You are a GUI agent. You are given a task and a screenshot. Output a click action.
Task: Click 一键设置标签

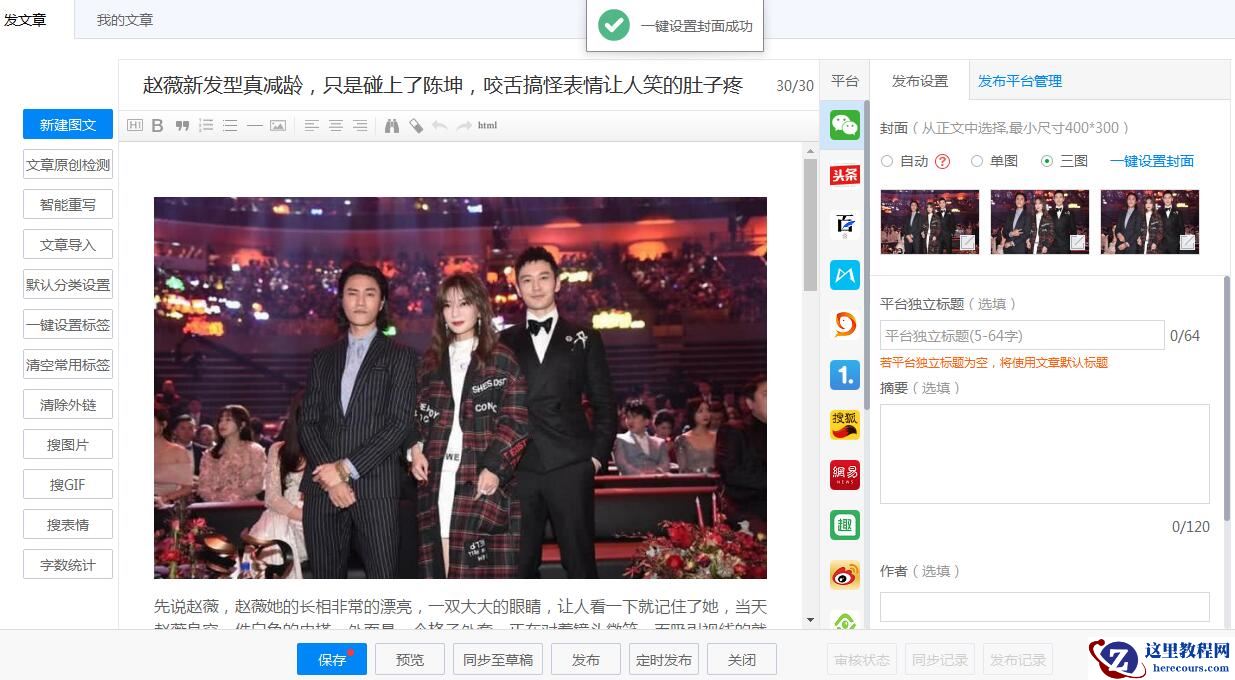(68, 325)
